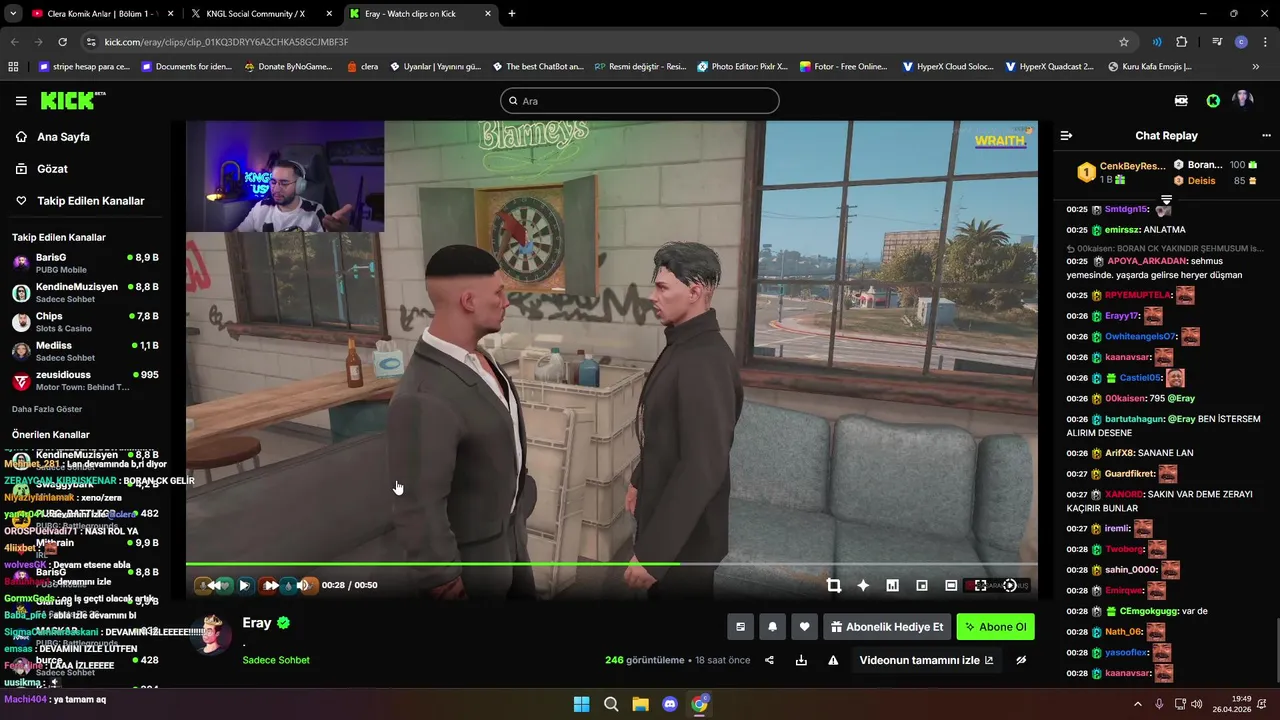
Task: Toggle the notification bell
Action: [772, 627]
